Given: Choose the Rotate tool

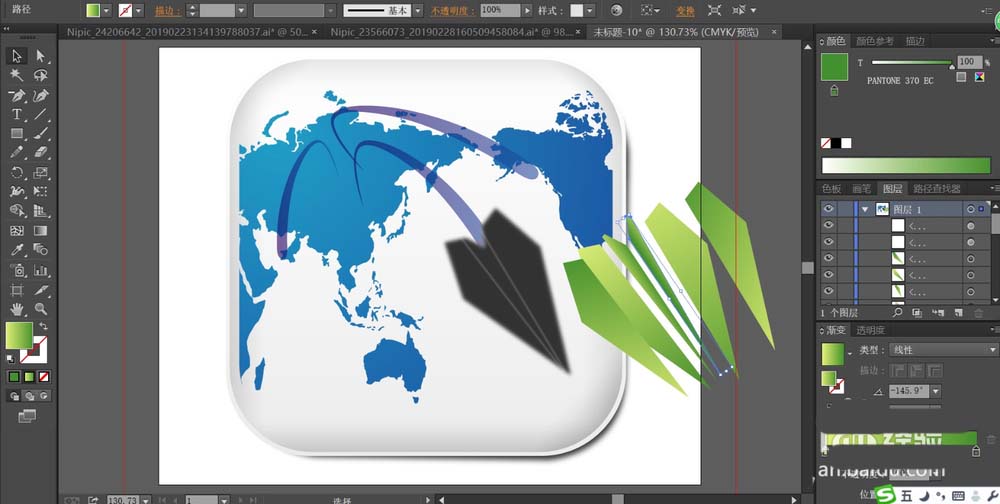Looking at the screenshot, I should [x=17, y=172].
